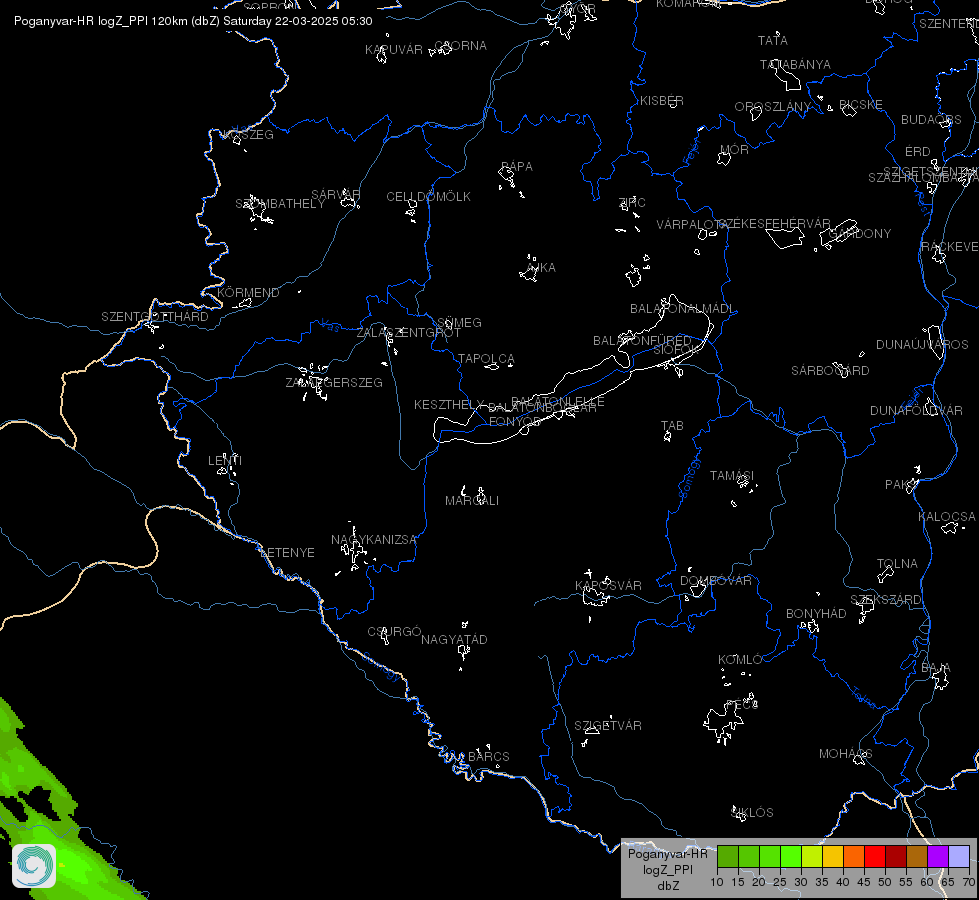The image size is (979, 900).
Task: Click the BARCS town label
Action: click(x=489, y=757)
